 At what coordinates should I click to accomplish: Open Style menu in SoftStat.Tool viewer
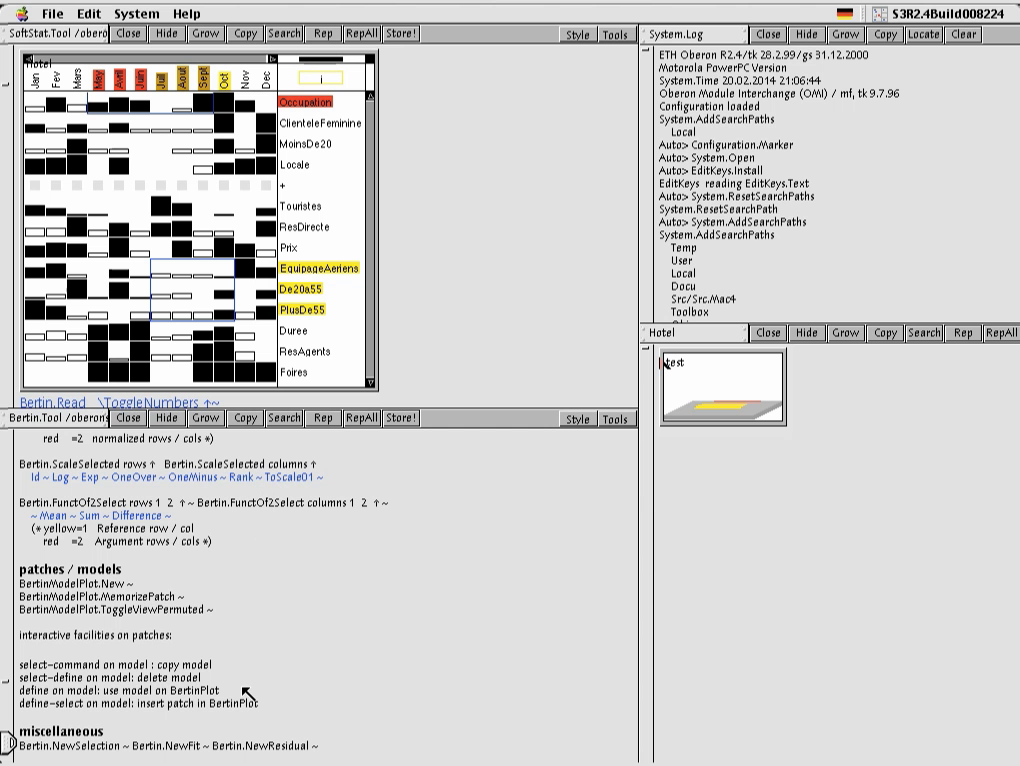578,35
